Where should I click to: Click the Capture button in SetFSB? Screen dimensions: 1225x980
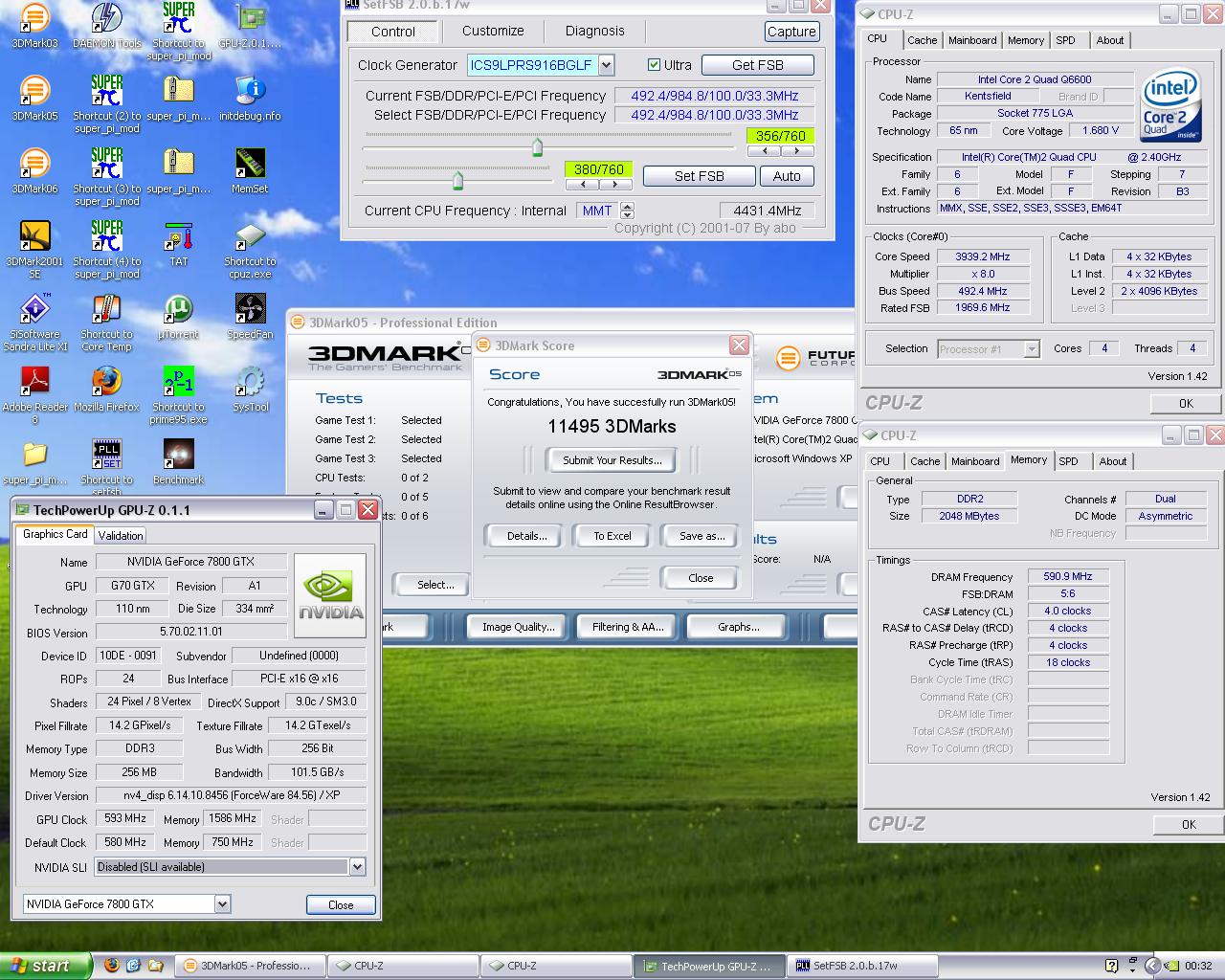[791, 32]
